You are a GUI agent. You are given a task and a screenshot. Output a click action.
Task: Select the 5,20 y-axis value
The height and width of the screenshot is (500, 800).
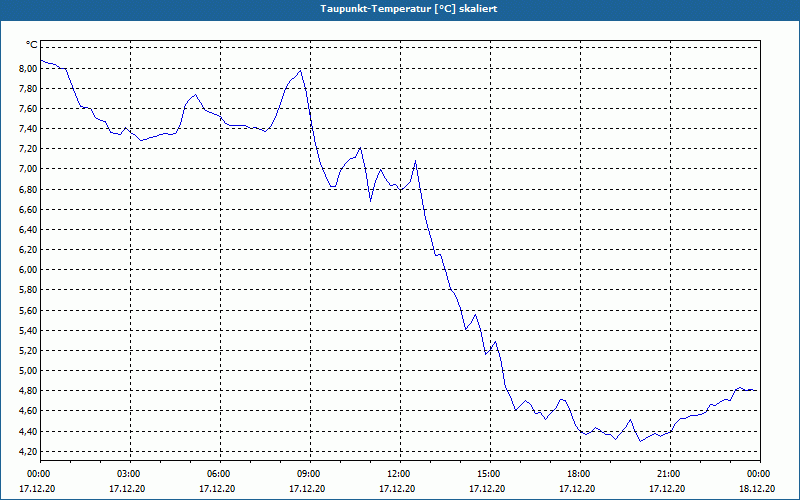(28, 351)
